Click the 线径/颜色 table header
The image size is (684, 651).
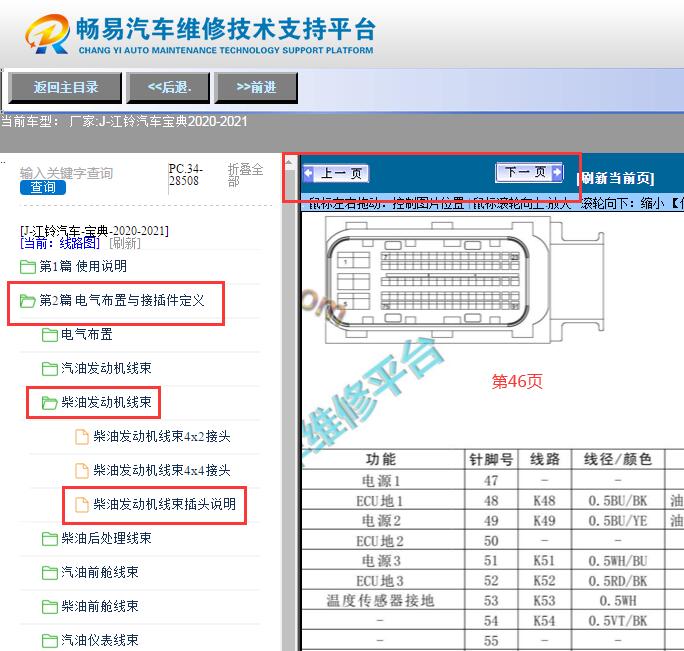tap(618, 459)
